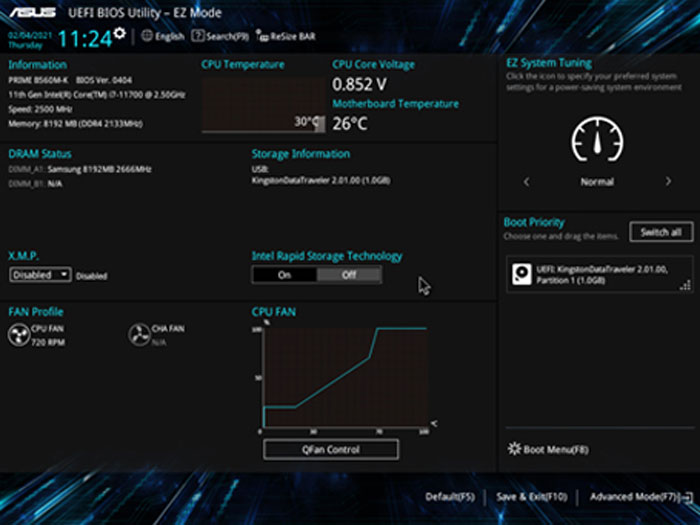The height and width of the screenshot is (525, 700).
Task: Open ReSize BAR option
Action: 286,36
